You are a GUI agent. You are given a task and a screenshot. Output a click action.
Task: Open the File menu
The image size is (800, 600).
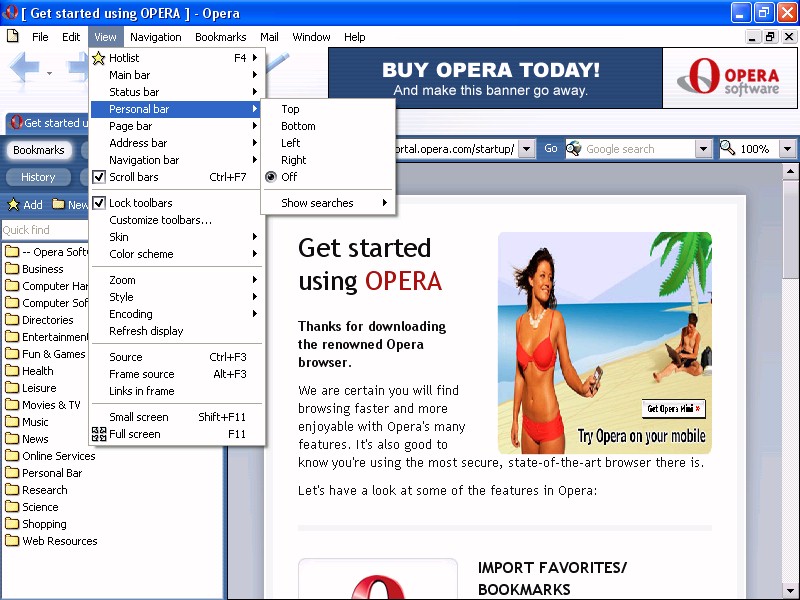tap(40, 37)
